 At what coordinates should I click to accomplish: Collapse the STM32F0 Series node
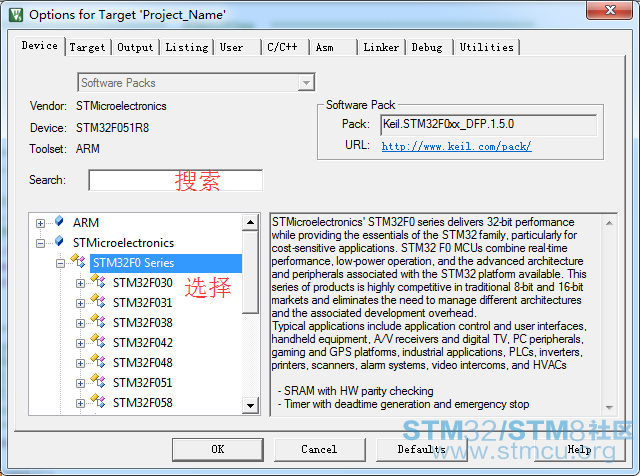click(x=60, y=263)
